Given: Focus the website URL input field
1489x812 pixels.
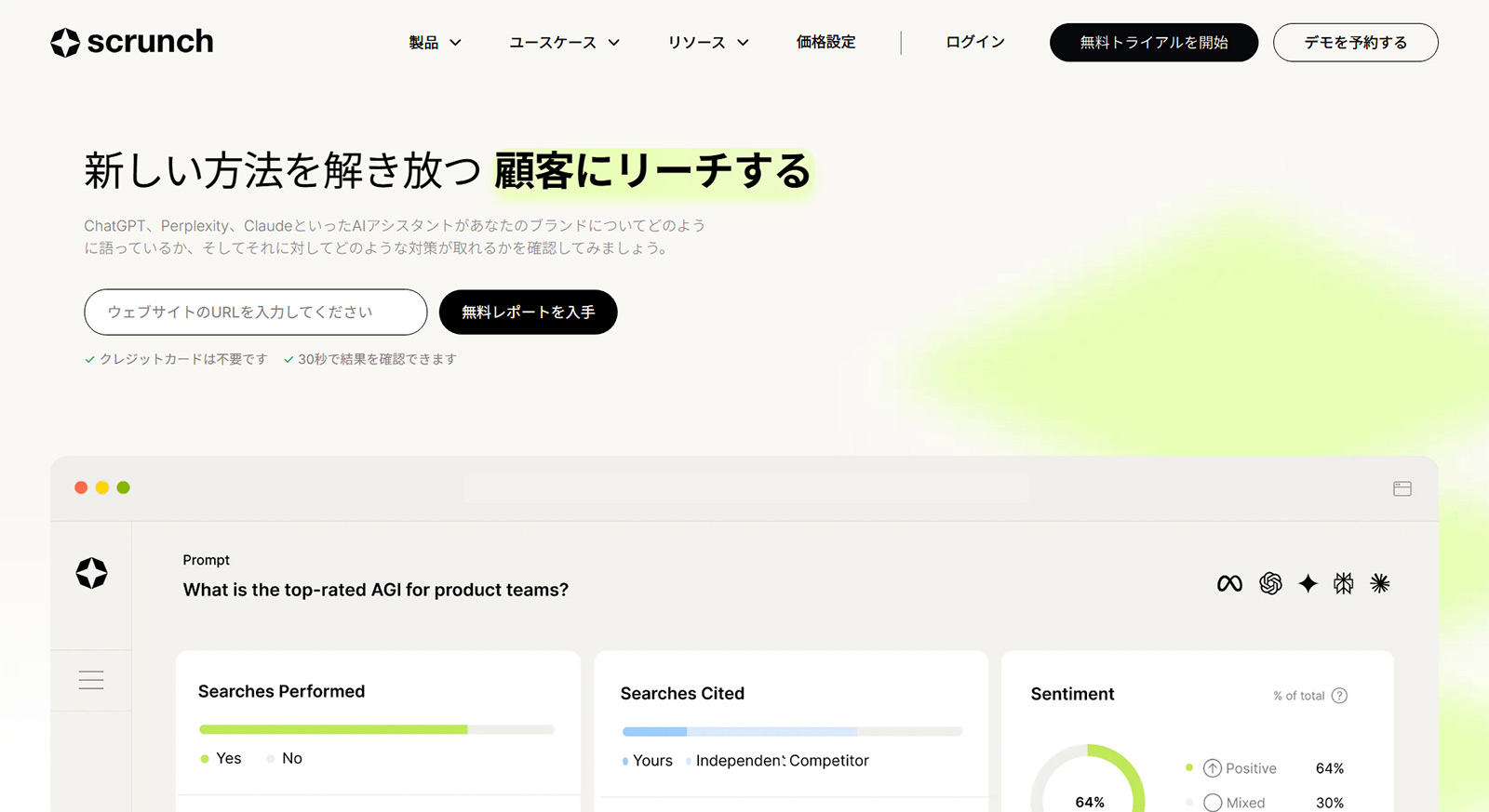Looking at the screenshot, I should click(x=256, y=312).
